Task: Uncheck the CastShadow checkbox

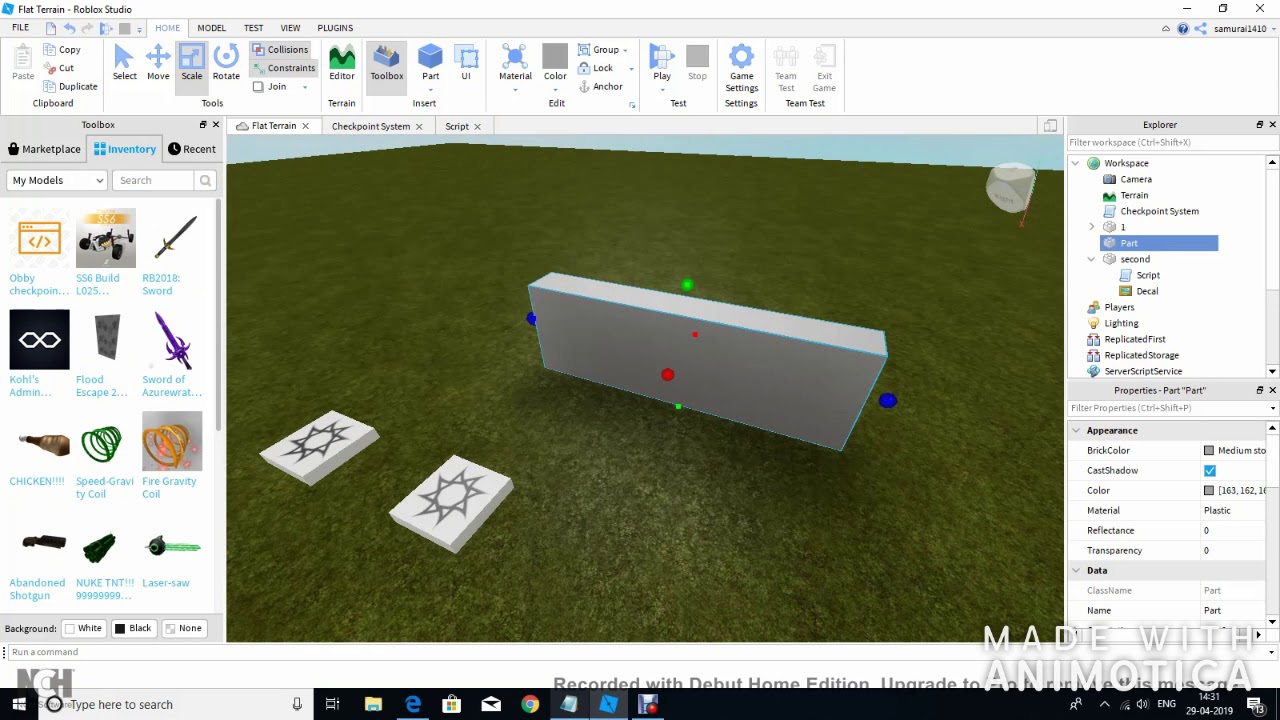Action: 1210,470
